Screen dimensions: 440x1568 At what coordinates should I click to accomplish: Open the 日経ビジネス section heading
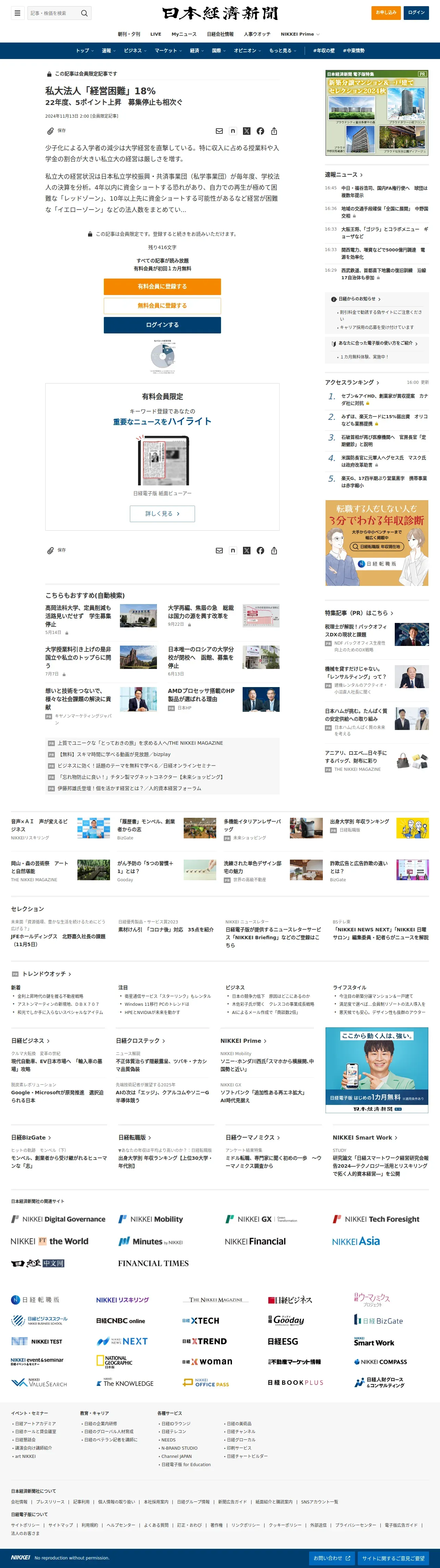pos(30,1040)
